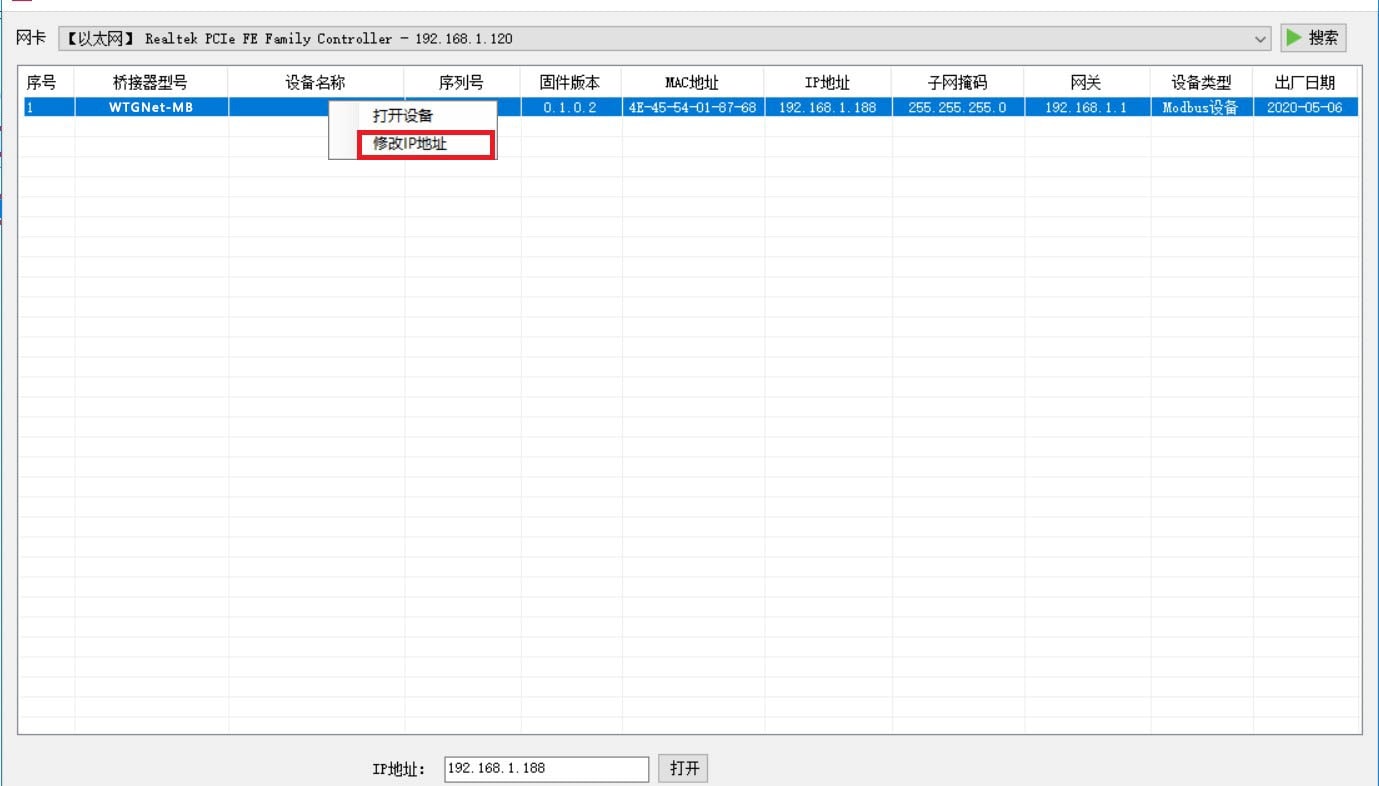Click the 子网掩码 column header

(x=958, y=83)
